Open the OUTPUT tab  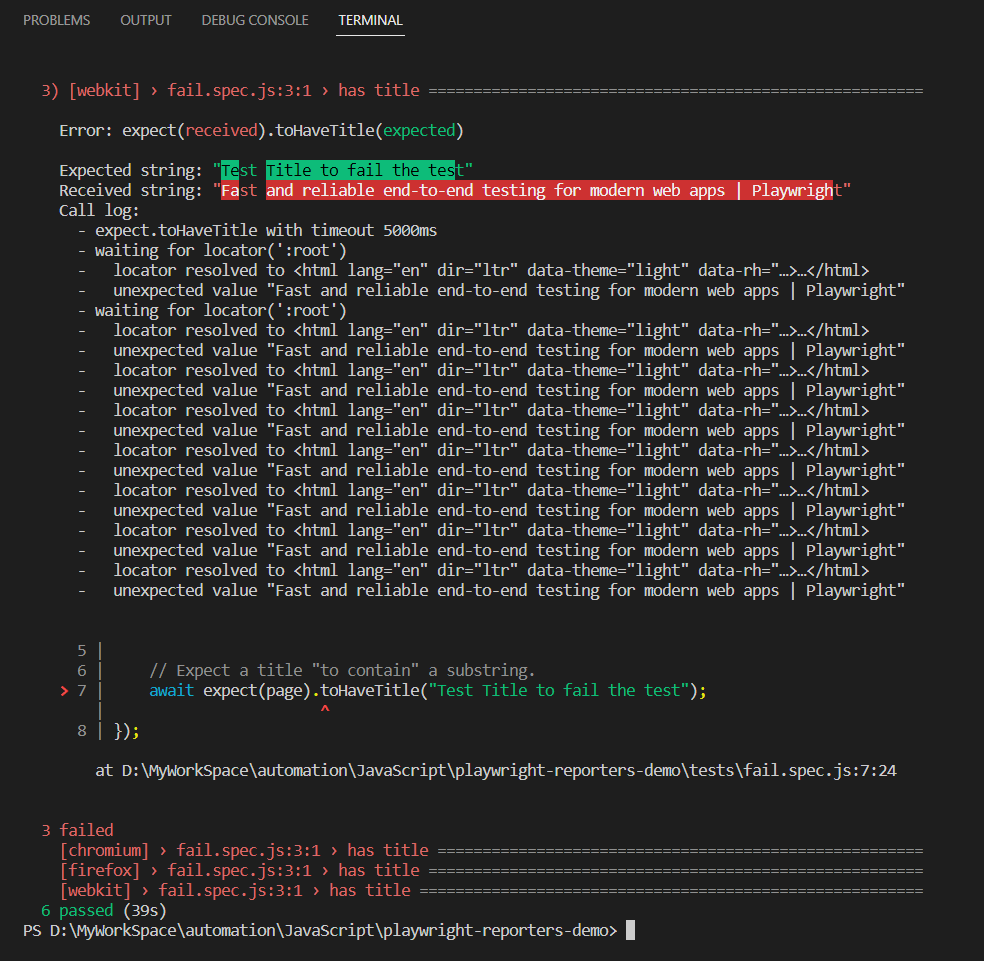[x=145, y=19]
